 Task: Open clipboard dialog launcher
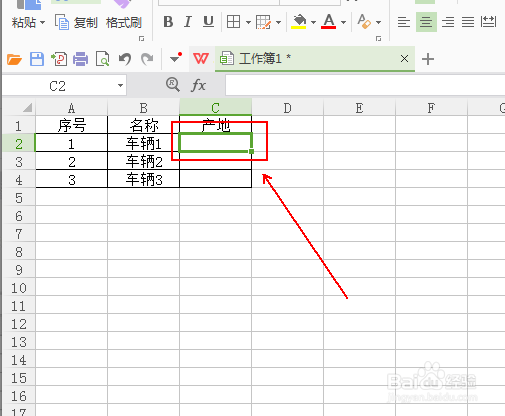(141, 38)
